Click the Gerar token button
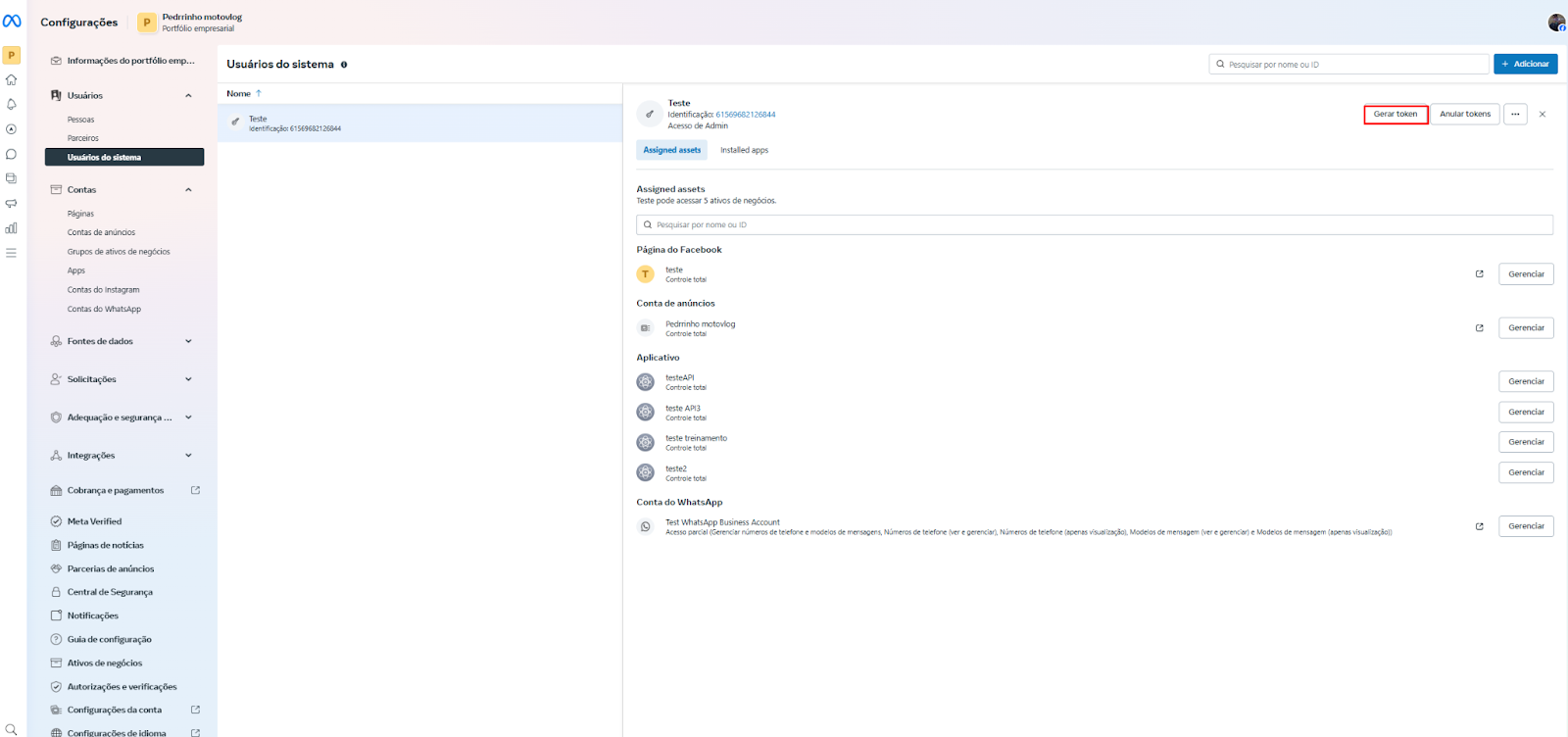 pyautogui.click(x=1395, y=115)
